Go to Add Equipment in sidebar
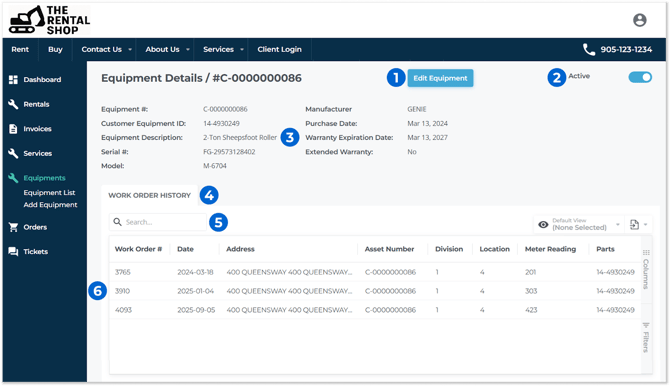The image size is (670, 386). (50, 205)
